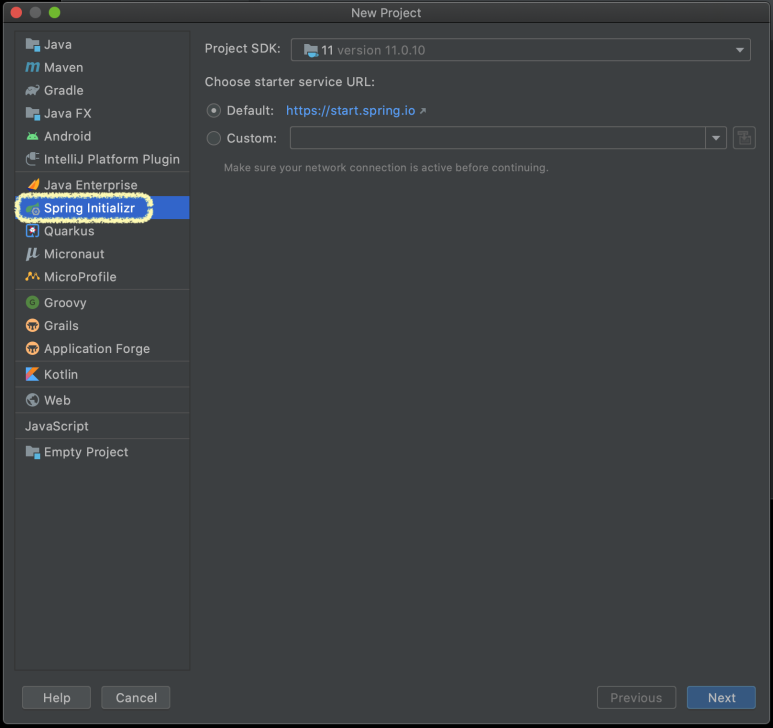Select the Quarkus icon

33,231
